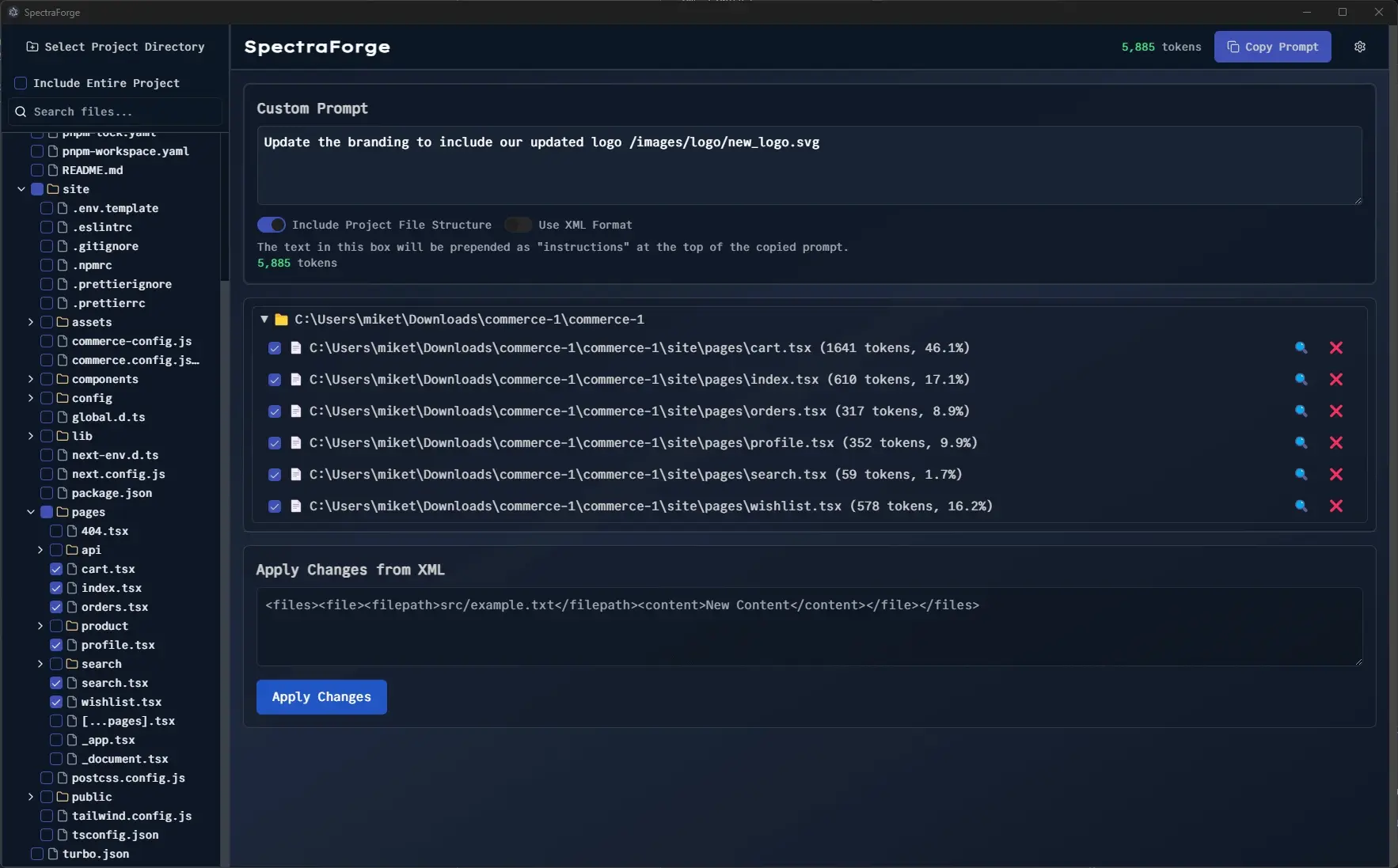The width and height of the screenshot is (1398, 868).
Task: Remove wishlist.tsx using its red X
Action: [x=1335, y=506]
